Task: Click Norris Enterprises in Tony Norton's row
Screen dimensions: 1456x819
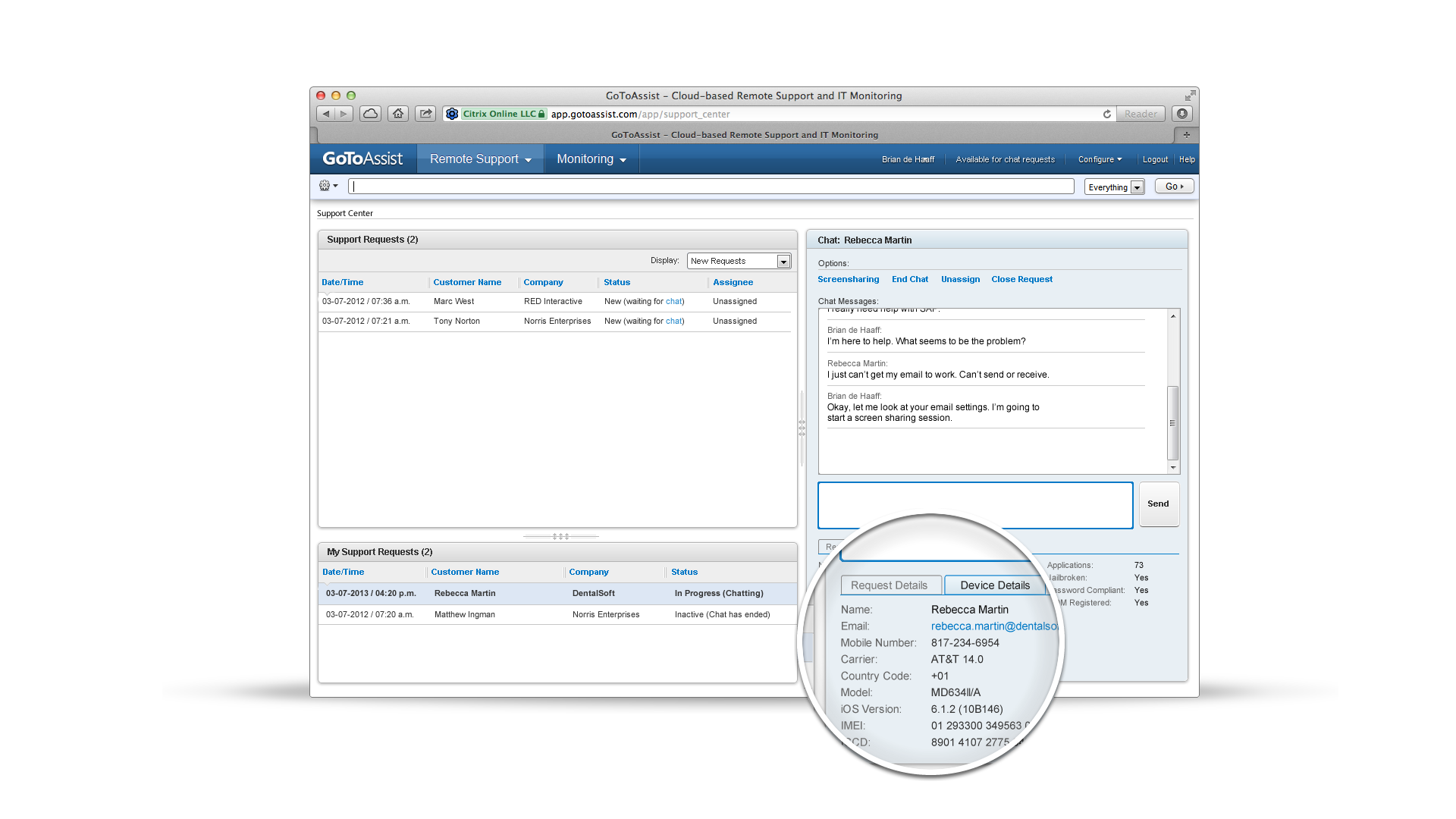Action: click(x=557, y=322)
